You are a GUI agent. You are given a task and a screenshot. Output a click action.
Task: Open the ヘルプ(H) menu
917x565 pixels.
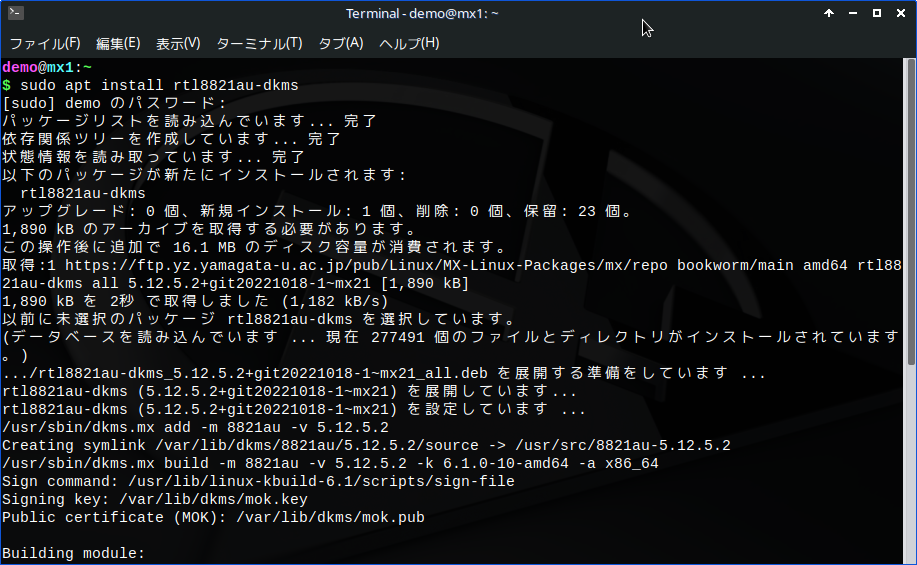409,43
